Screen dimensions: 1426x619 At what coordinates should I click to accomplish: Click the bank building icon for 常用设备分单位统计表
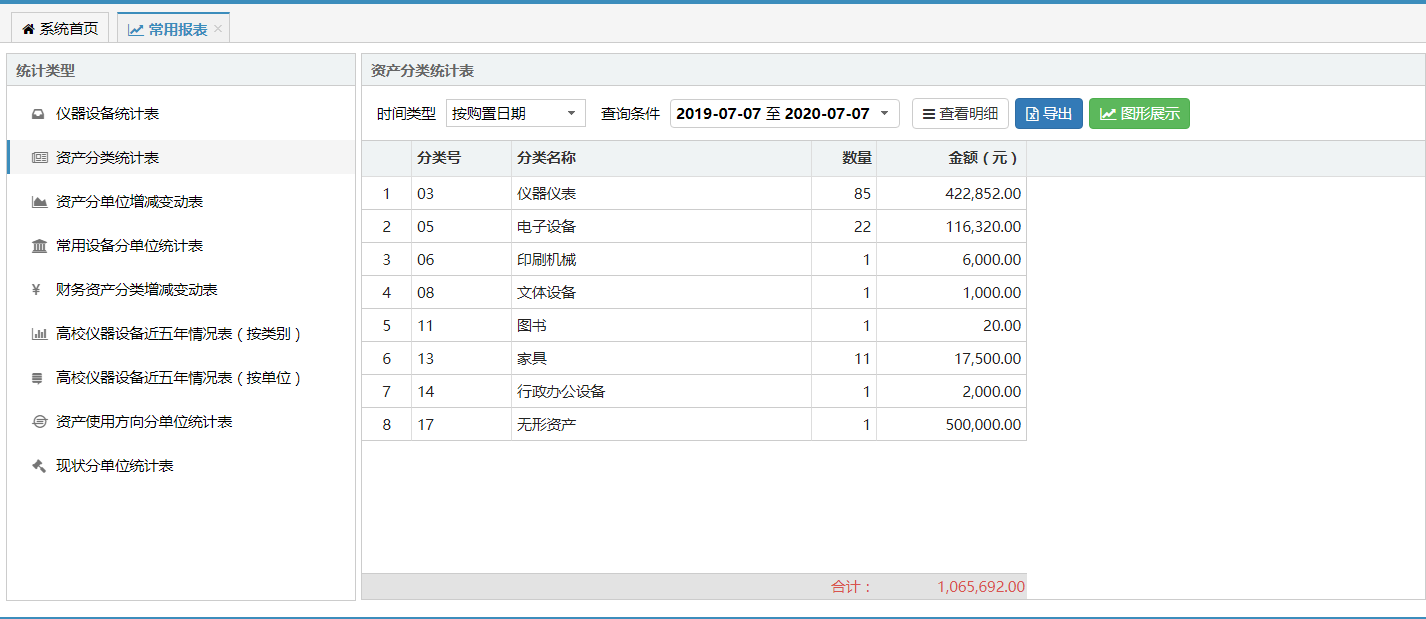coord(39,246)
